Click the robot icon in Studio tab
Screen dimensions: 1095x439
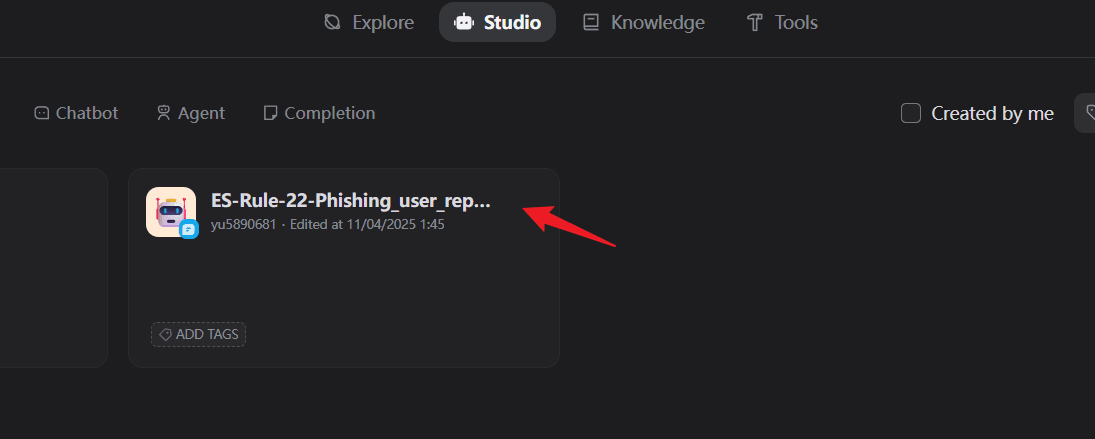tap(464, 22)
